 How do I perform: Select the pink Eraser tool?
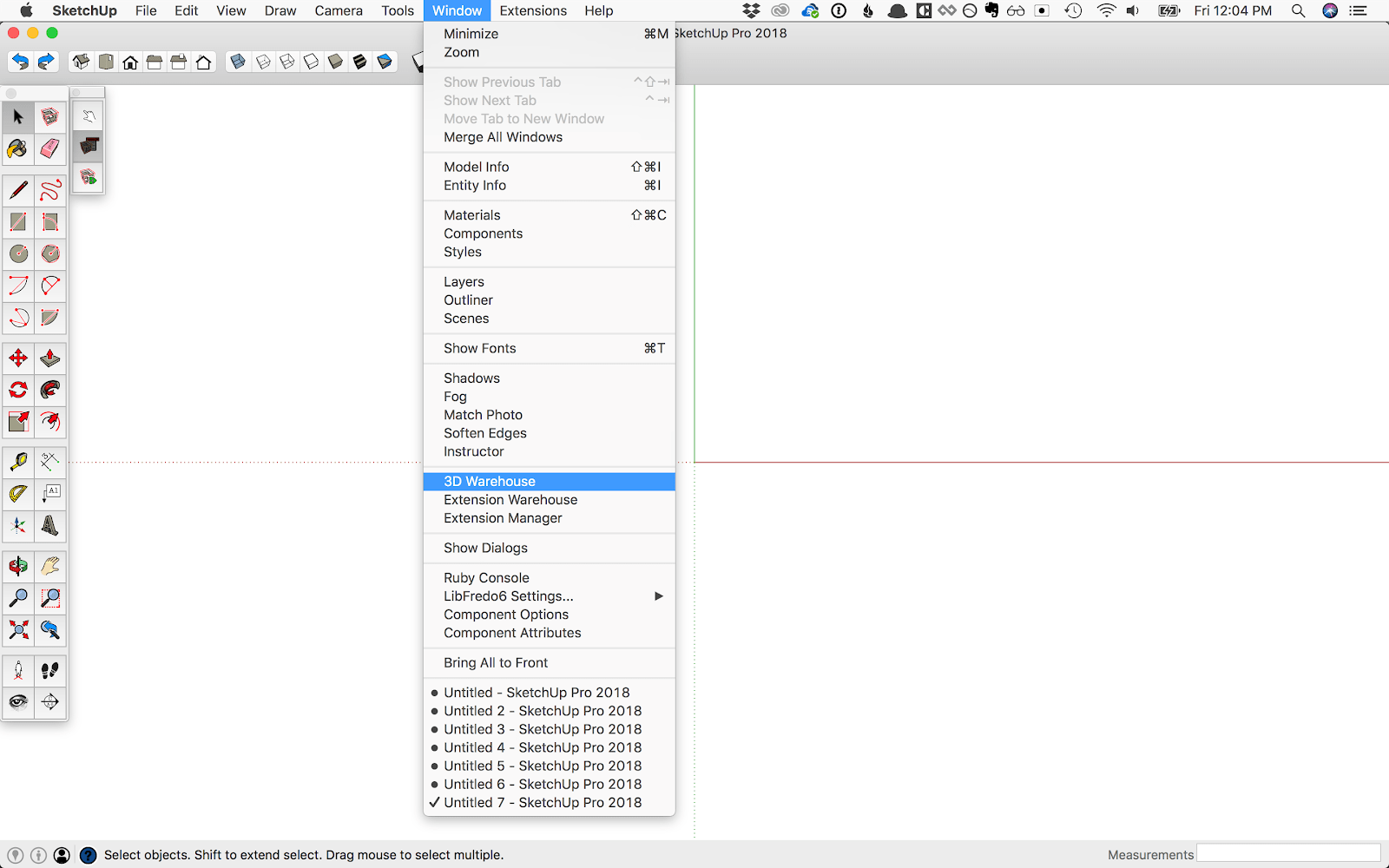[x=50, y=149]
